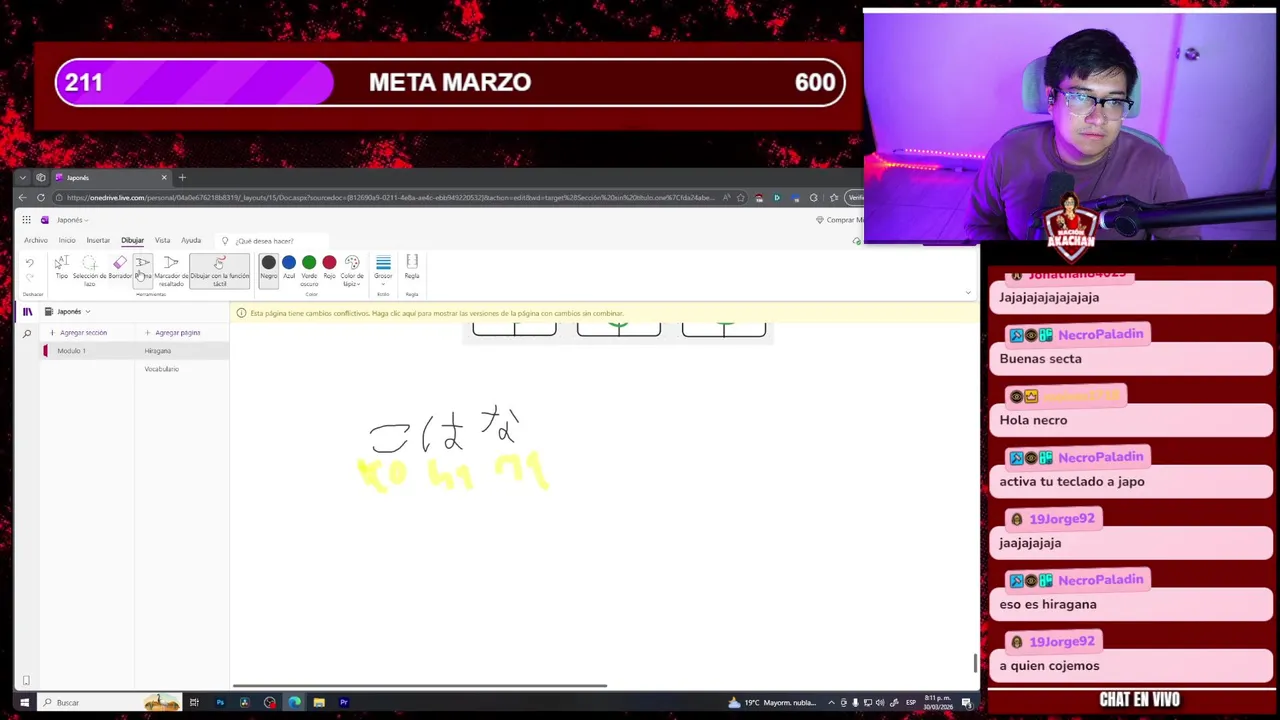Pick the Azul pen color
Image resolution: width=1280 pixels, height=720 pixels.
(x=289, y=267)
